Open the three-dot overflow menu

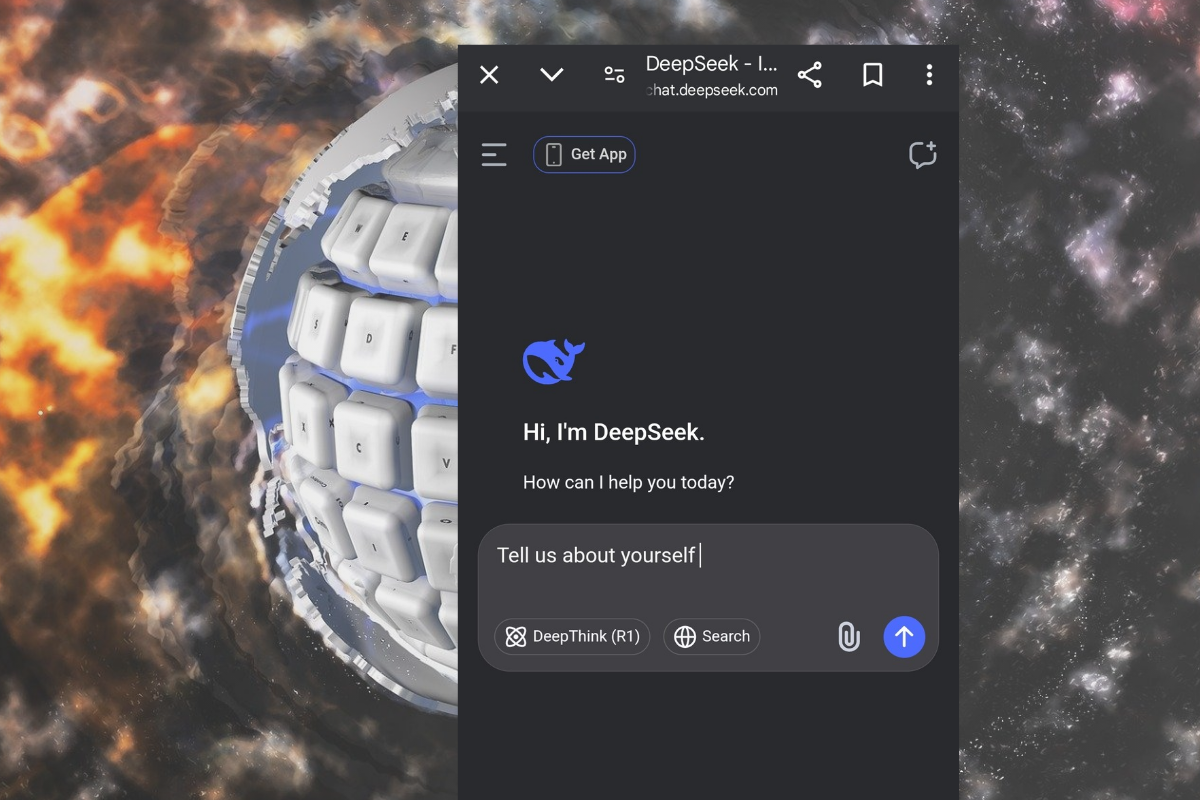coord(929,75)
